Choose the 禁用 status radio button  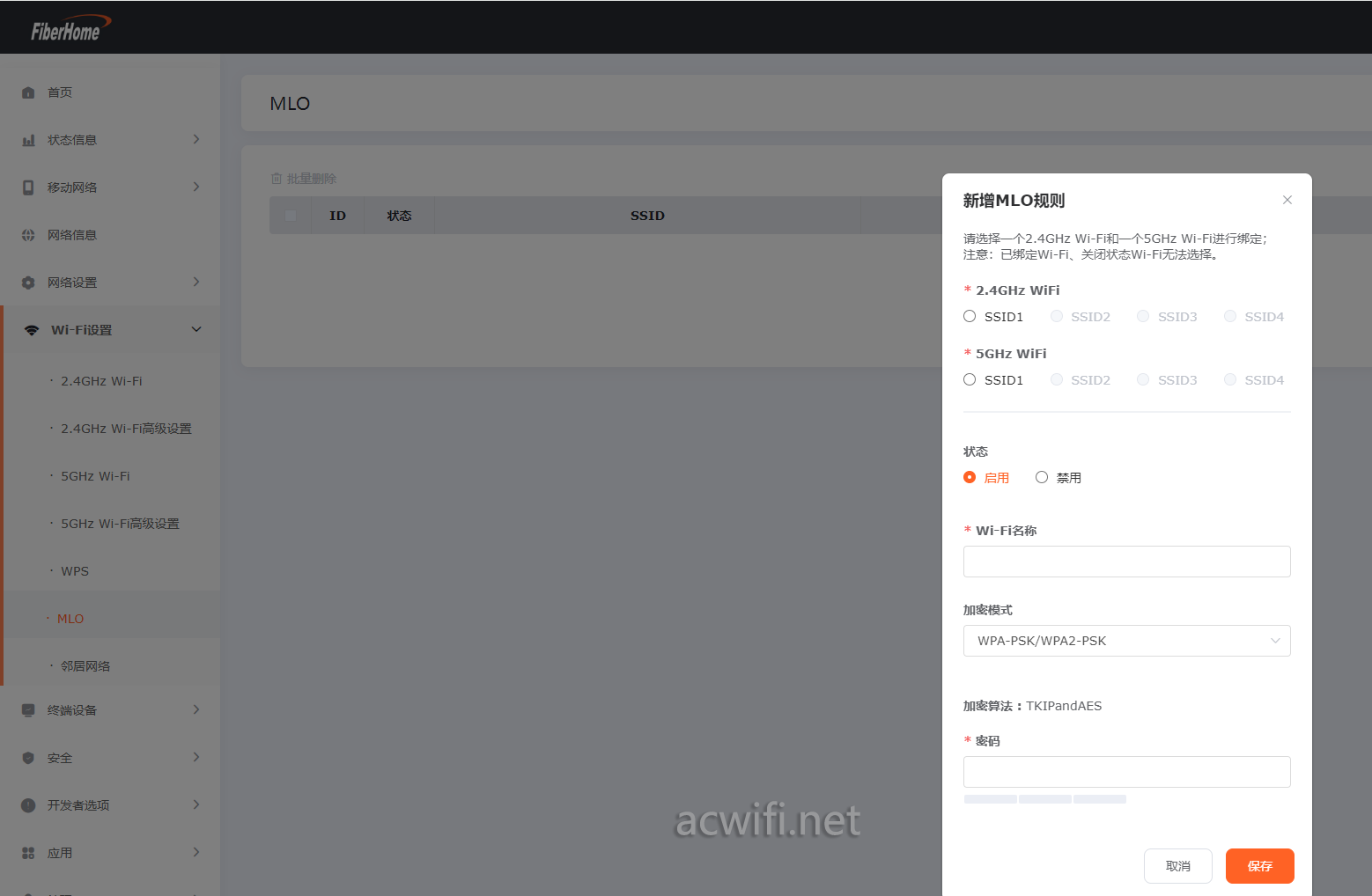(1042, 477)
